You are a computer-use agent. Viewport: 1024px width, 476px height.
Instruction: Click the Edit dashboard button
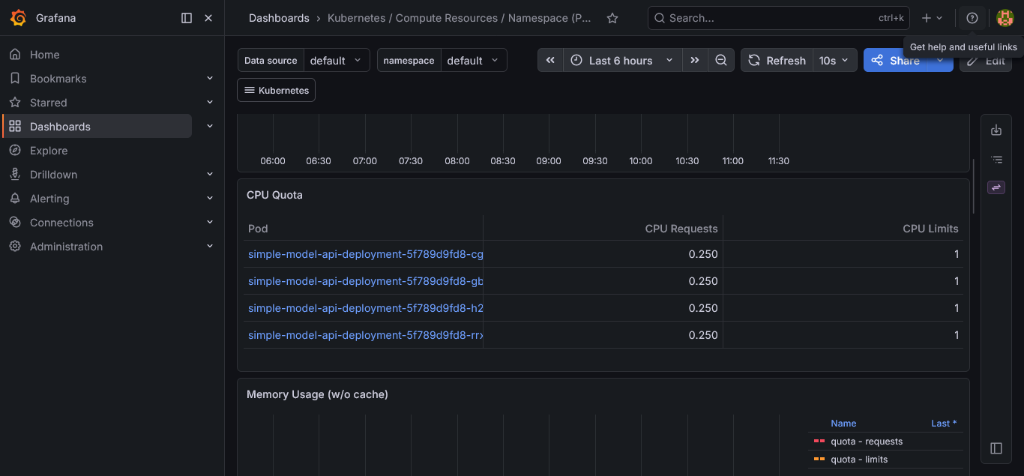[x=985, y=61]
